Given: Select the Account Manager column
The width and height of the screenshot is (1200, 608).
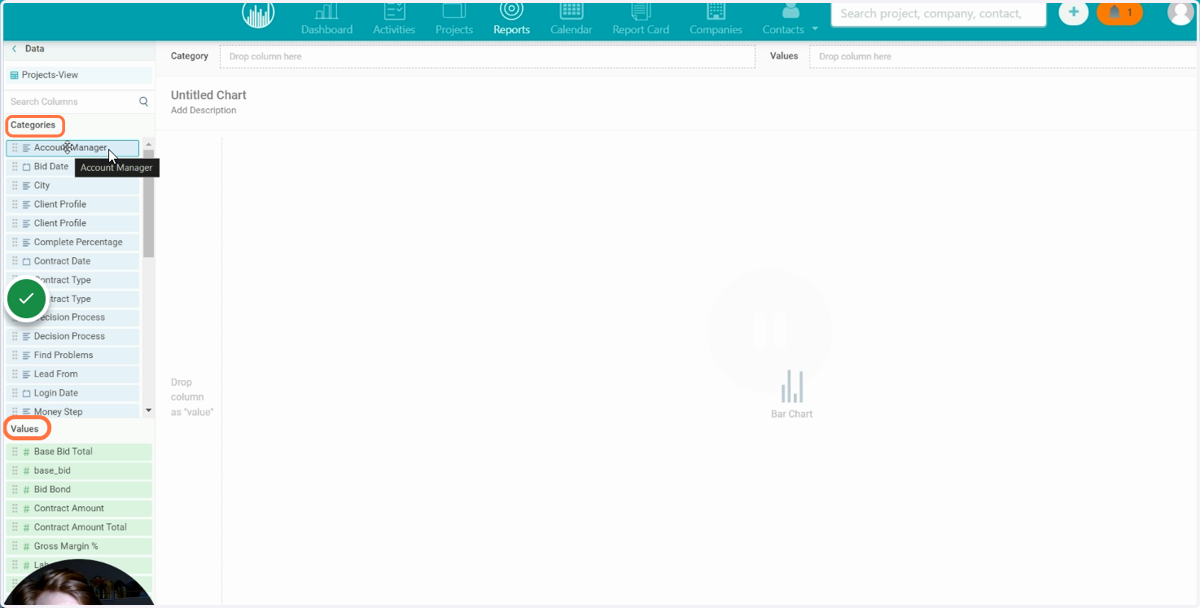Looking at the screenshot, I should click(72, 148).
